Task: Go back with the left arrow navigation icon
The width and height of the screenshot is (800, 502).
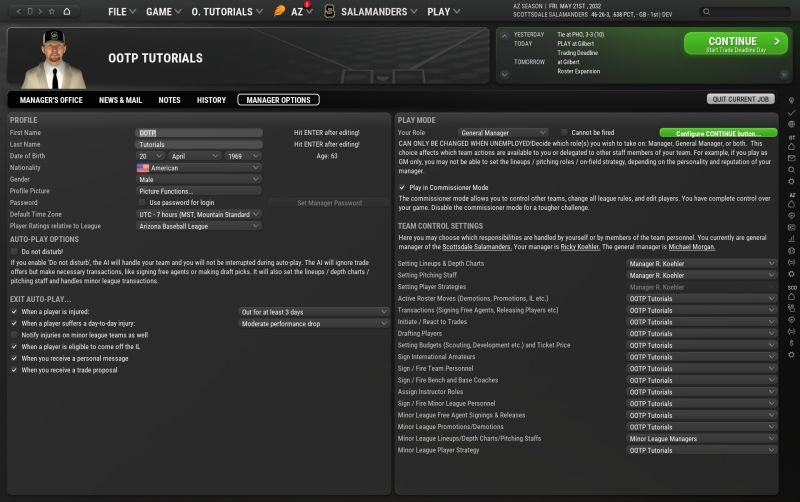Action: click(x=19, y=11)
